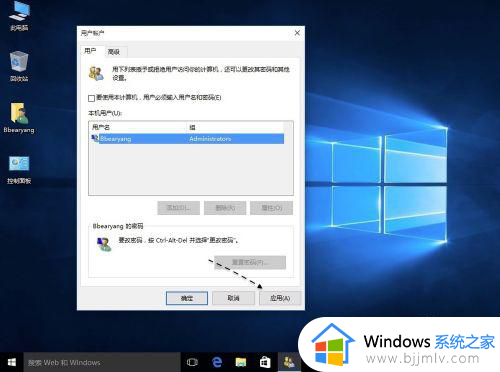The height and width of the screenshot is (372, 500).
Task: Click the Reset Password button
Action: [x=250, y=262]
